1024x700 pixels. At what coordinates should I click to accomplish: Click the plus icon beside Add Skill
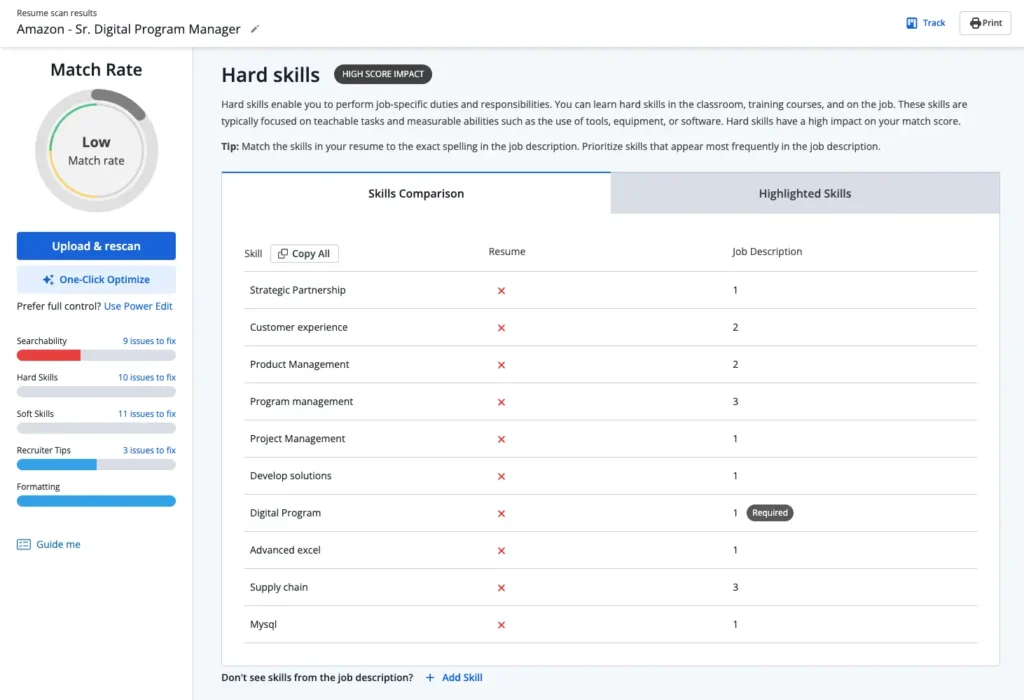[430, 678]
